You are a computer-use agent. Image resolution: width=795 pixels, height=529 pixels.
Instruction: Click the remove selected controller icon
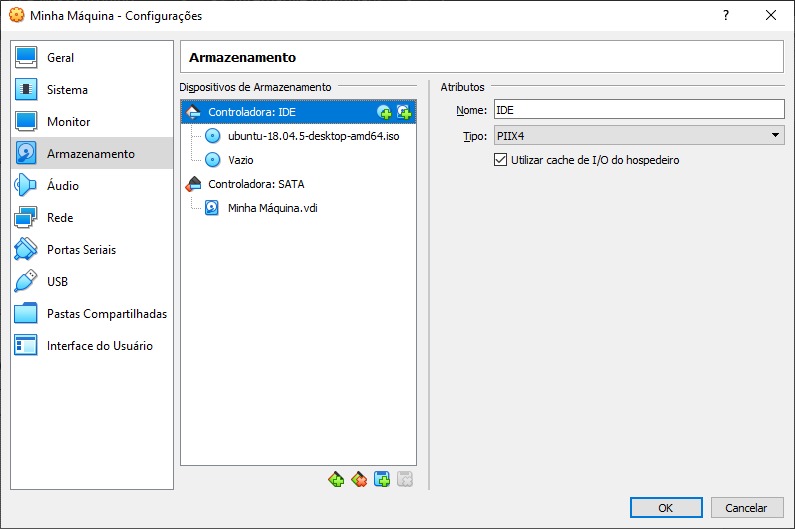(x=359, y=480)
